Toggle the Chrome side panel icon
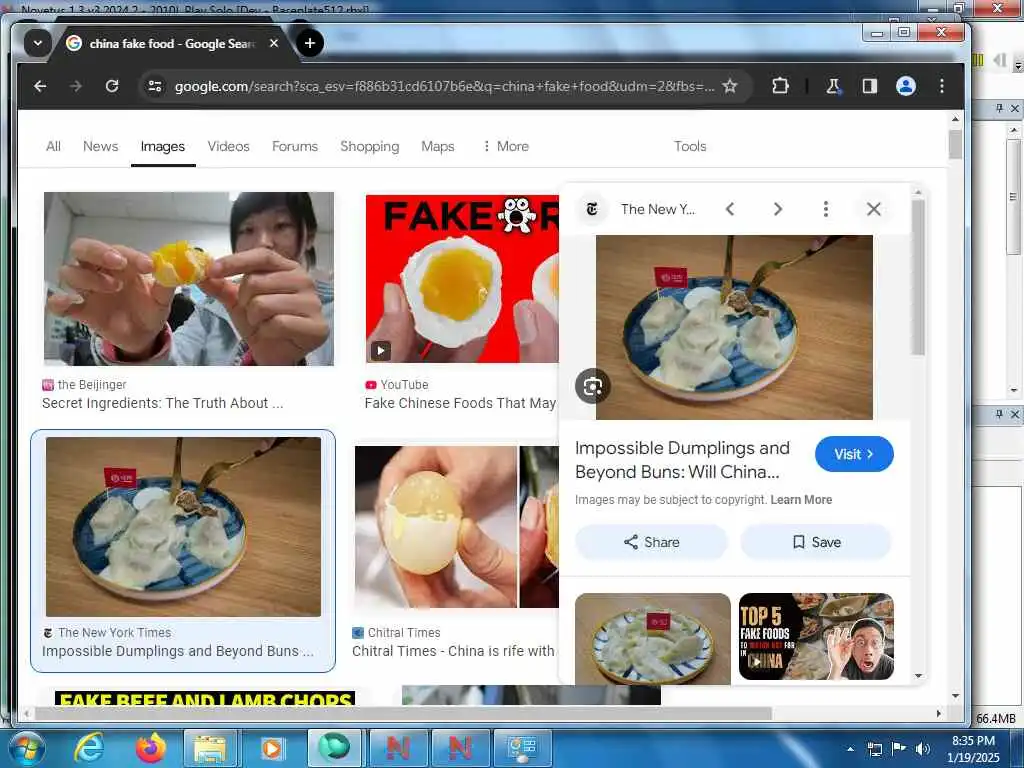1024x768 pixels. click(x=869, y=86)
